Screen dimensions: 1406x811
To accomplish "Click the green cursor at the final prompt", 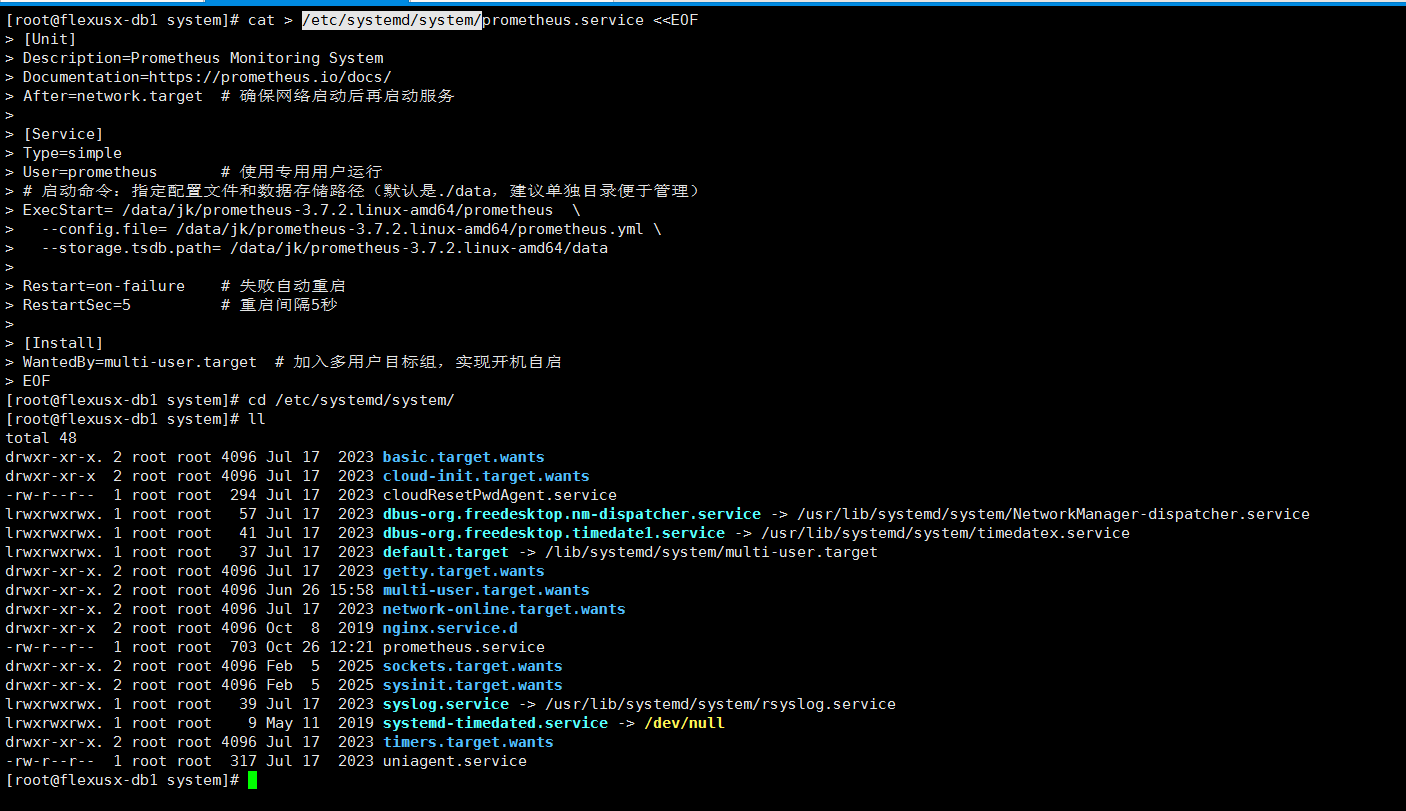I will (x=253, y=780).
